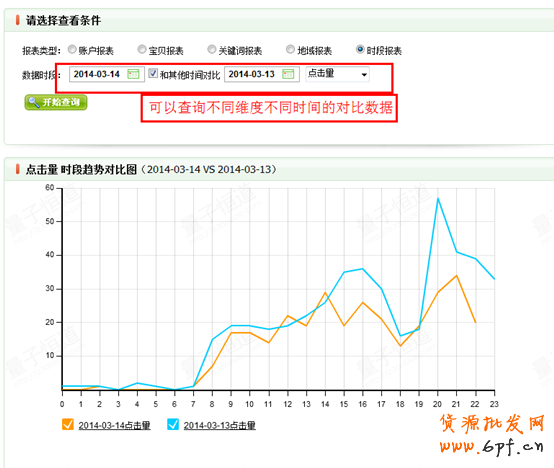The width and height of the screenshot is (554, 468).
Task: Click orange marker beside 点击量 chart title
Action: [x=17, y=169]
